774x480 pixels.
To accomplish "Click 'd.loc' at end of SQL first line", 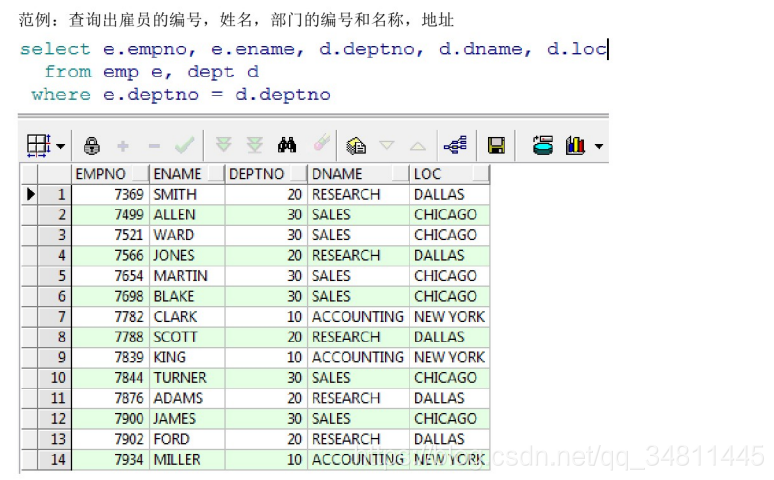I will click(x=577, y=49).
